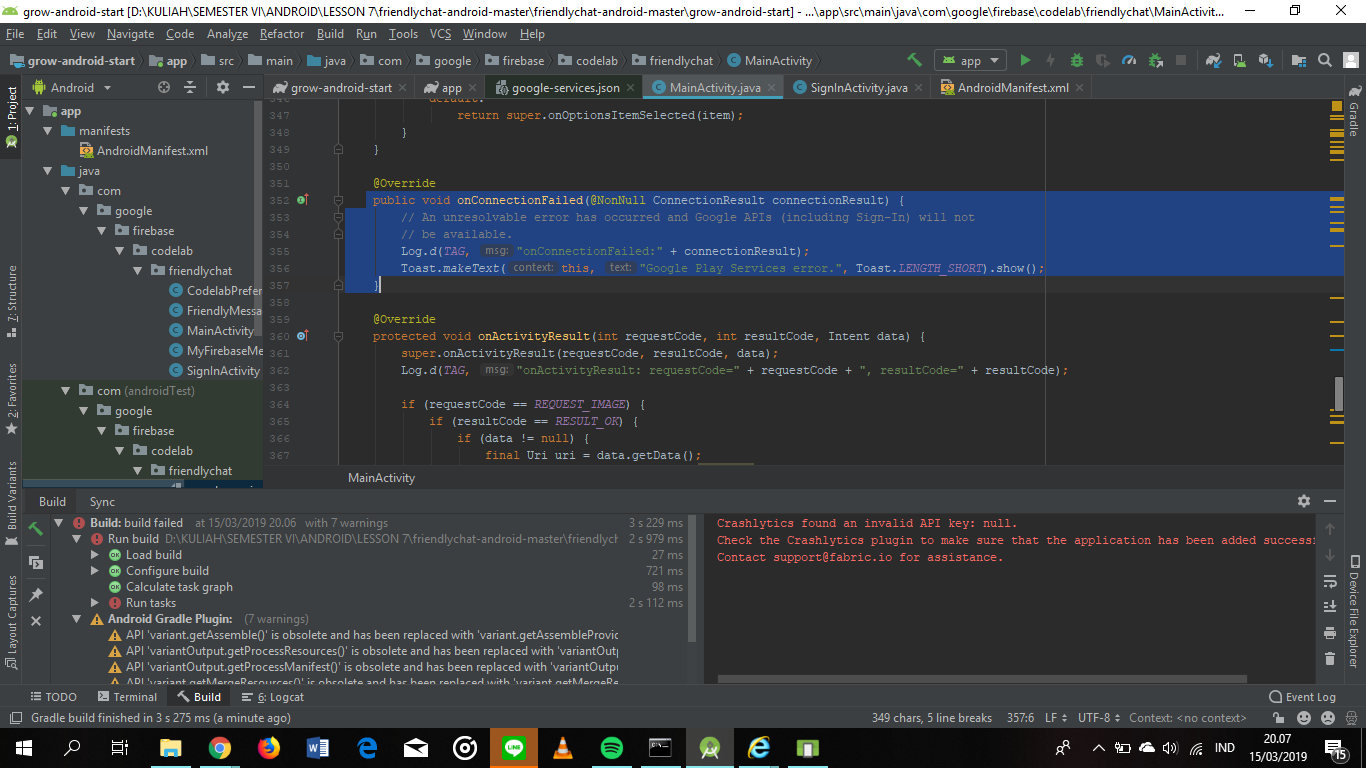Toggle read-only lock icon in status bar
The image size is (1366, 768).
[x=1281, y=718]
